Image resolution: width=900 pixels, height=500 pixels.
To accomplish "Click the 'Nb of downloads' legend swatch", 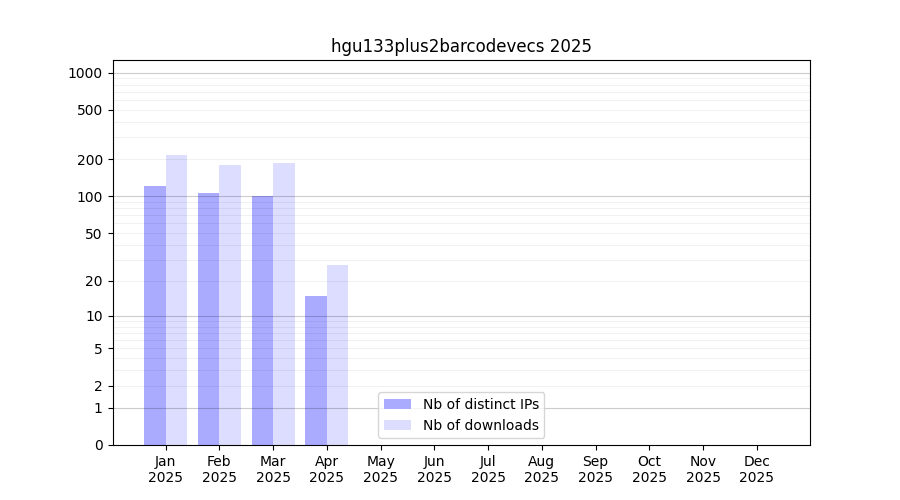I will click(397, 425).
